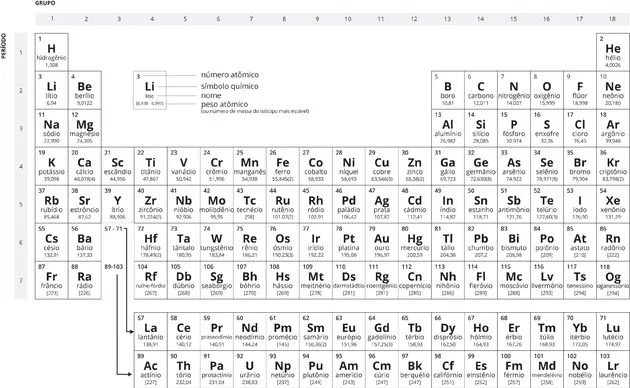Click the Actinium (Ac) actínio cell
The height and width of the screenshot is (388, 630).
coord(151,370)
